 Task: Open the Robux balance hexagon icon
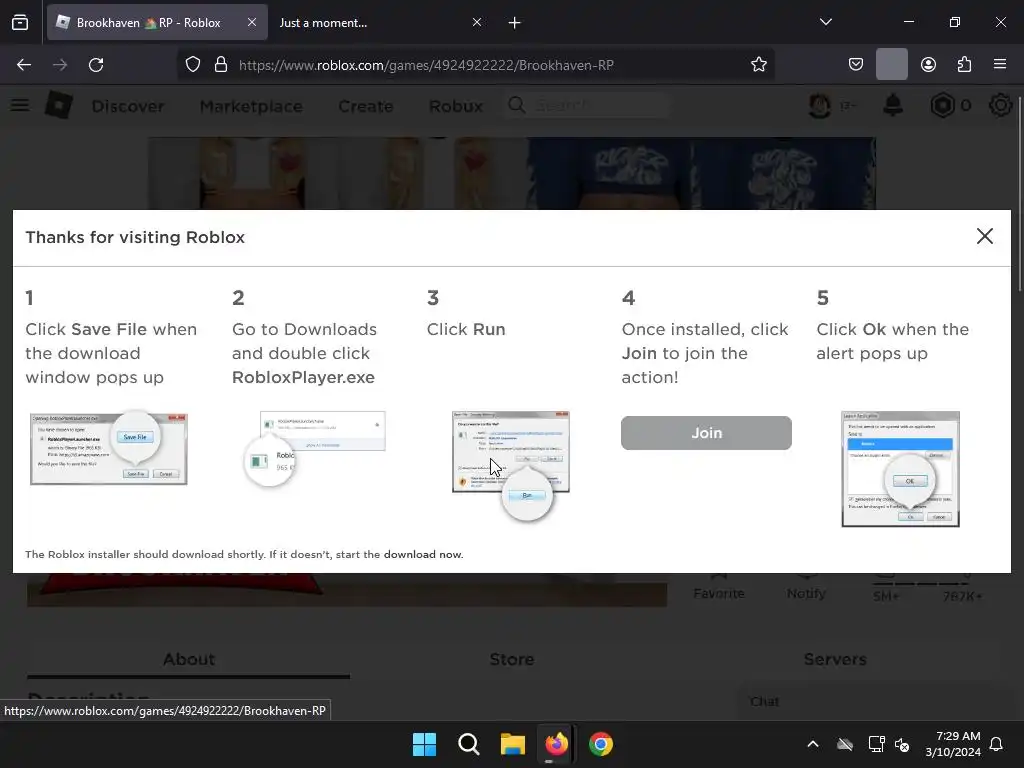(942, 105)
